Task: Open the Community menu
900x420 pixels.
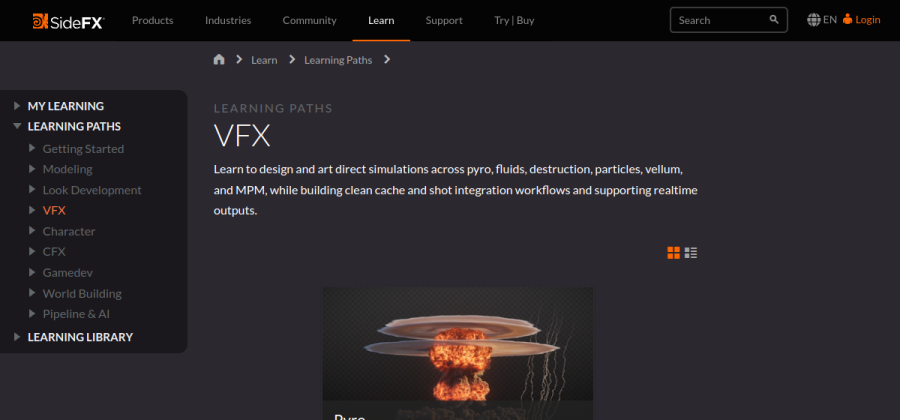Action: tap(309, 20)
